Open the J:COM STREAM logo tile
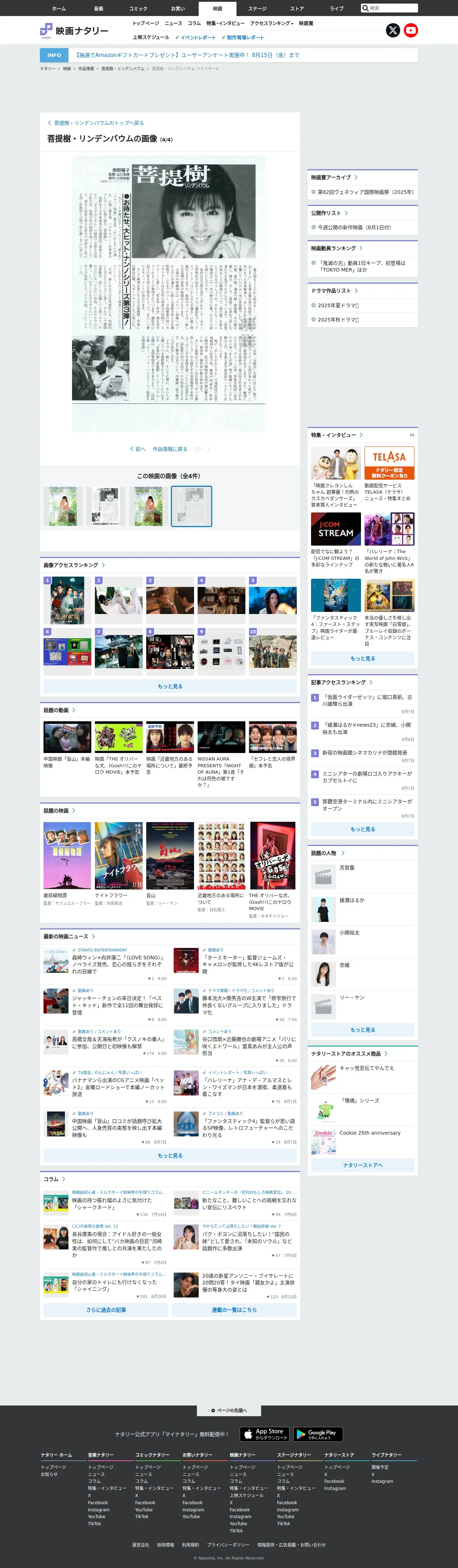Viewport: 458px width, 1568px height. pos(336,529)
